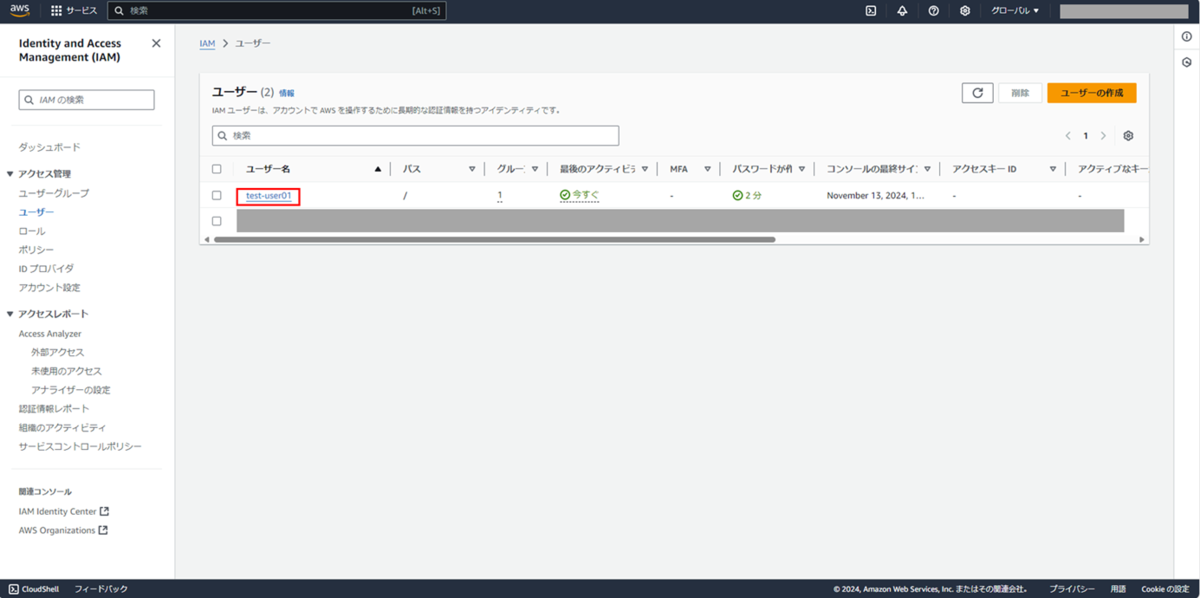Click プライバシー in the footer

coord(1072,589)
